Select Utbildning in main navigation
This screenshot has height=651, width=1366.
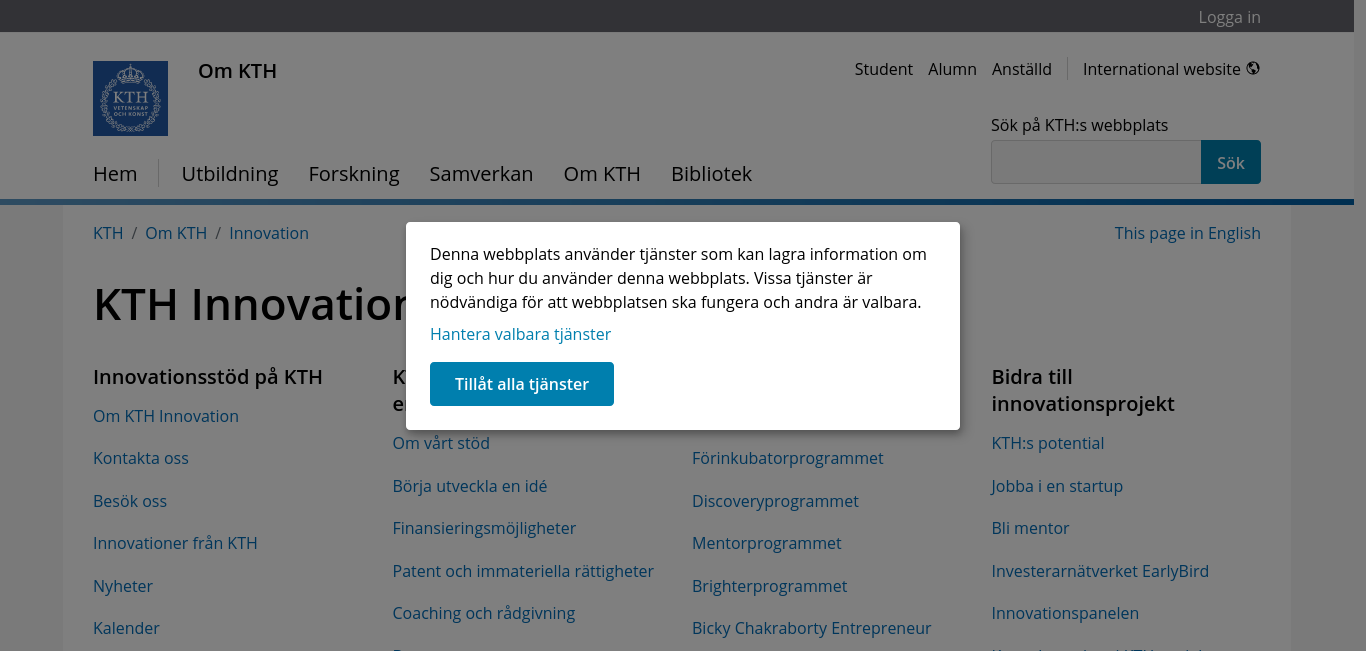click(230, 174)
